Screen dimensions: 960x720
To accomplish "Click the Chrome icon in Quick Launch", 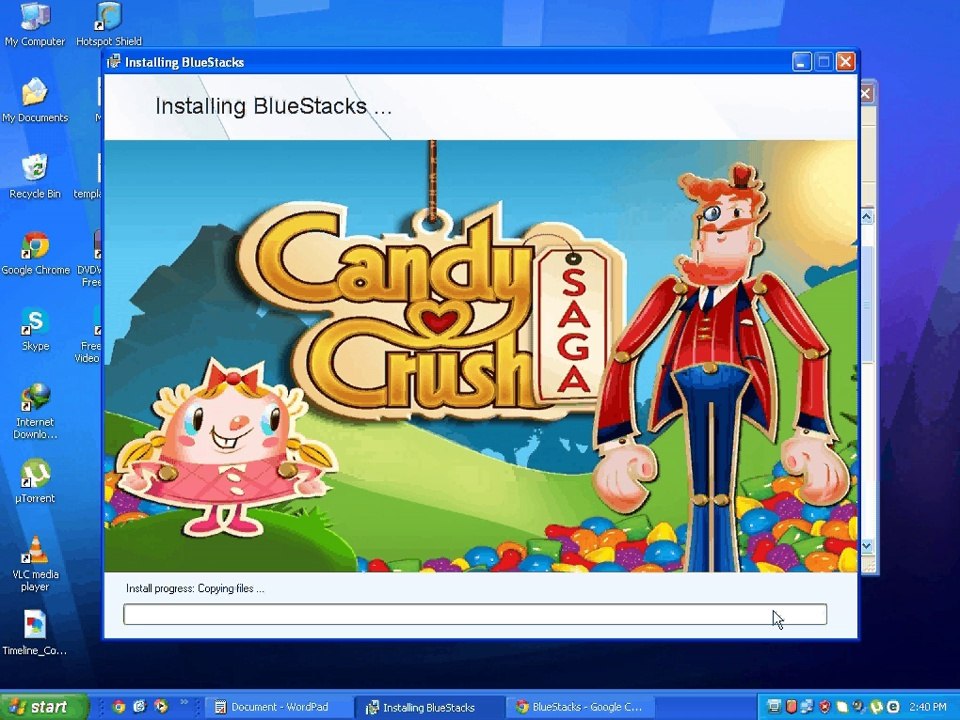I will tap(119, 707).
